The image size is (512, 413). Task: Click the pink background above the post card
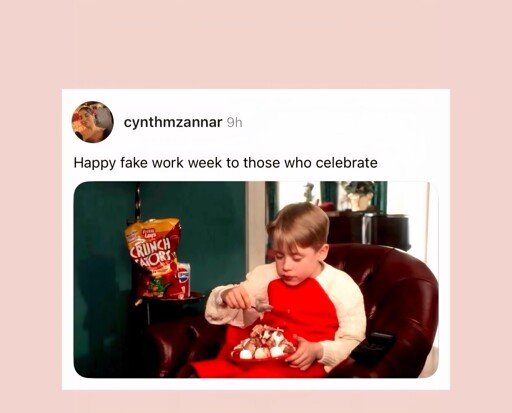[x=256, y=43]
